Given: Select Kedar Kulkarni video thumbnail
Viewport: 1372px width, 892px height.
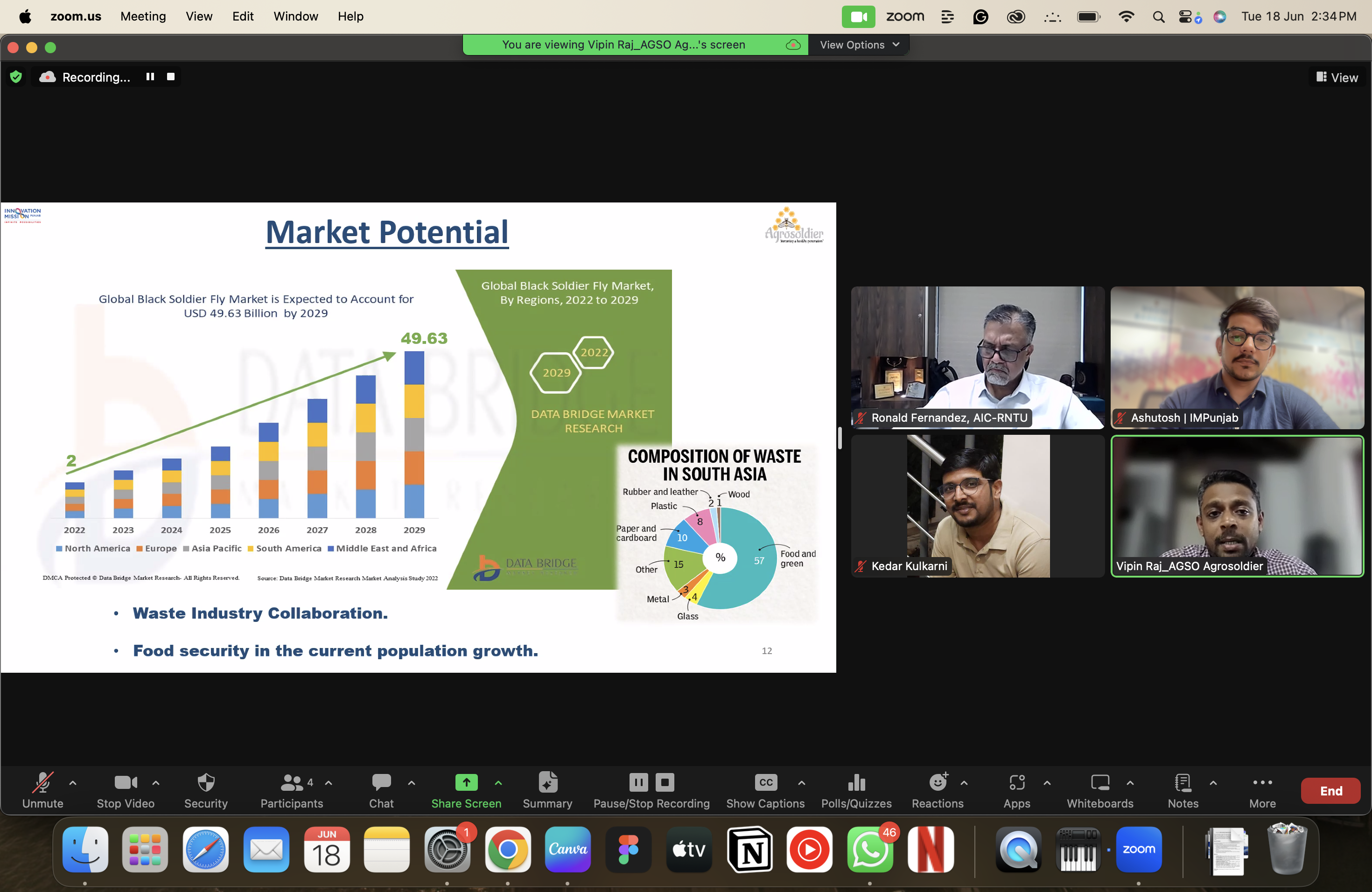Looking at the screenshot, I should click(x=977, y=506).
